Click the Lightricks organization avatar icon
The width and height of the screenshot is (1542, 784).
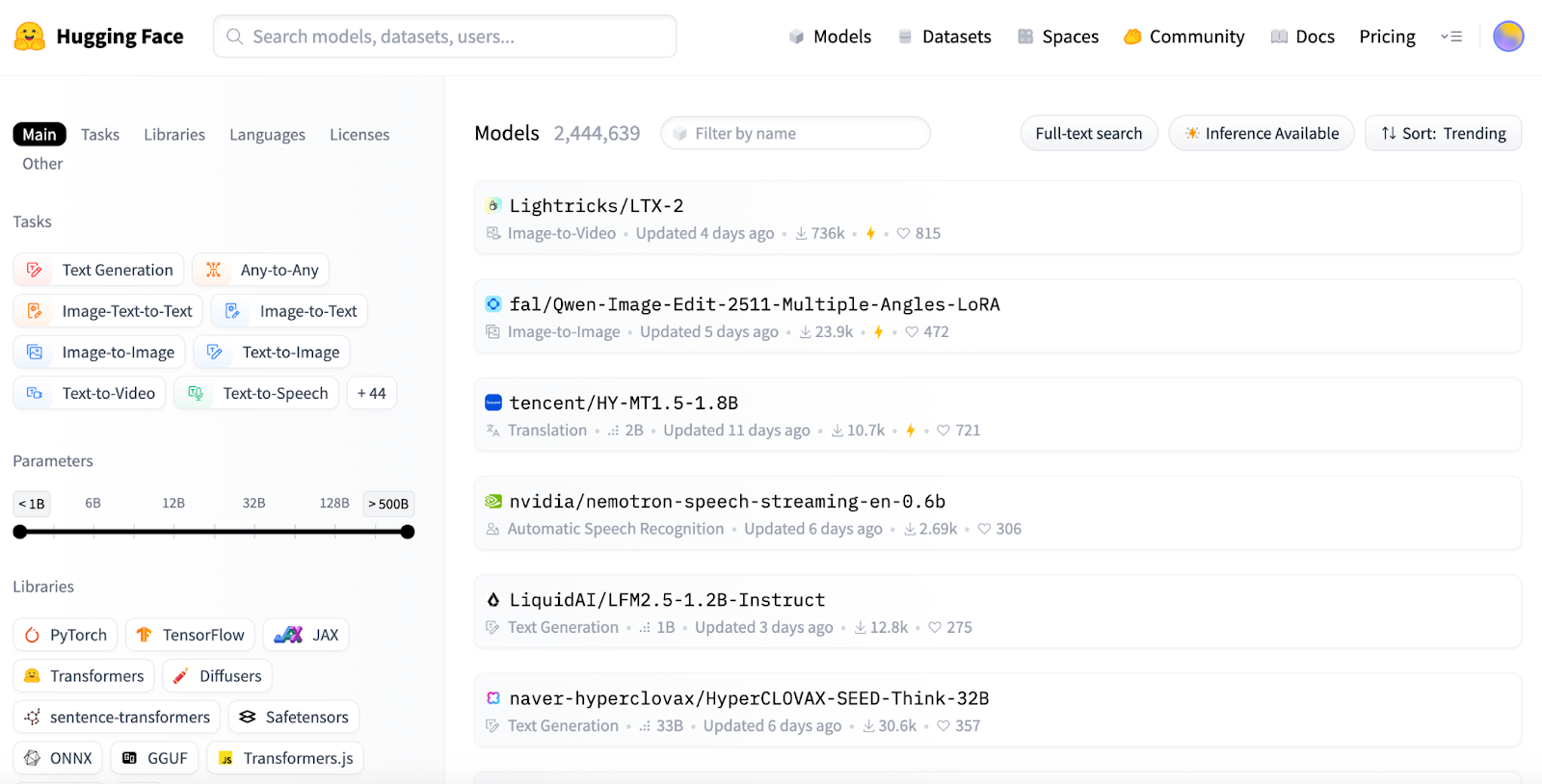(x=493, y=205)
